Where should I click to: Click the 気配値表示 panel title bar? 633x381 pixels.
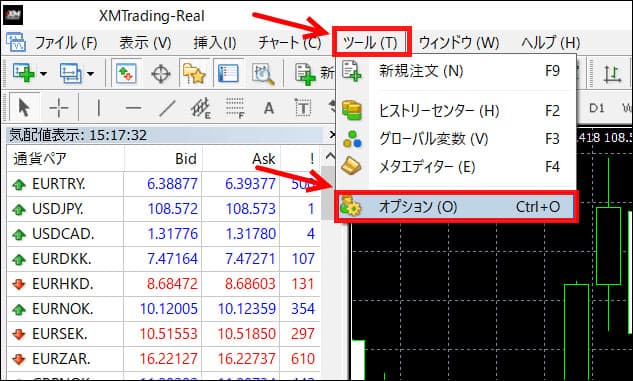pos(166,135)
